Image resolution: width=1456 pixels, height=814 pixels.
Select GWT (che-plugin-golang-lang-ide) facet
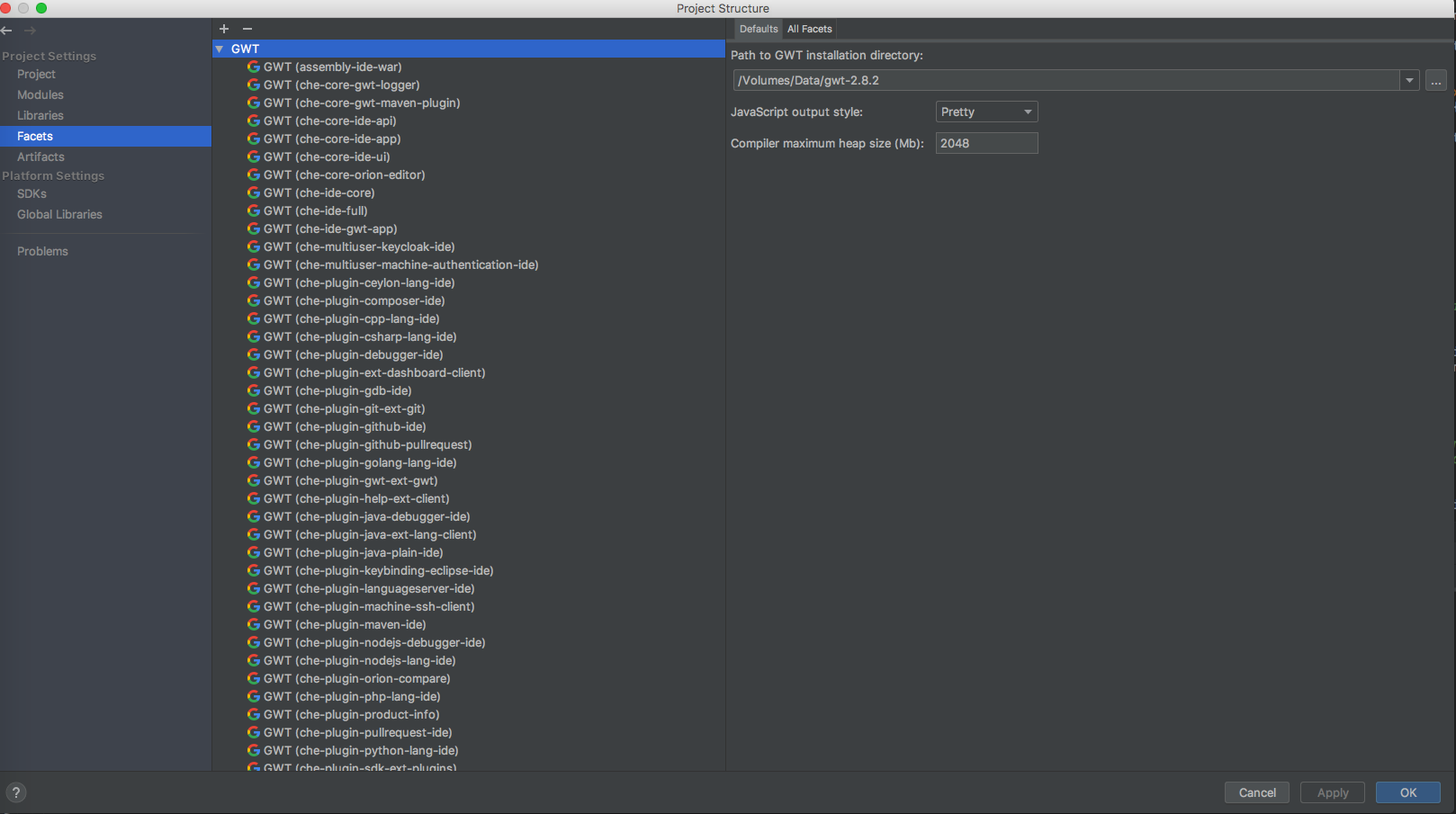pyautogui.click(x=360, y=462)
